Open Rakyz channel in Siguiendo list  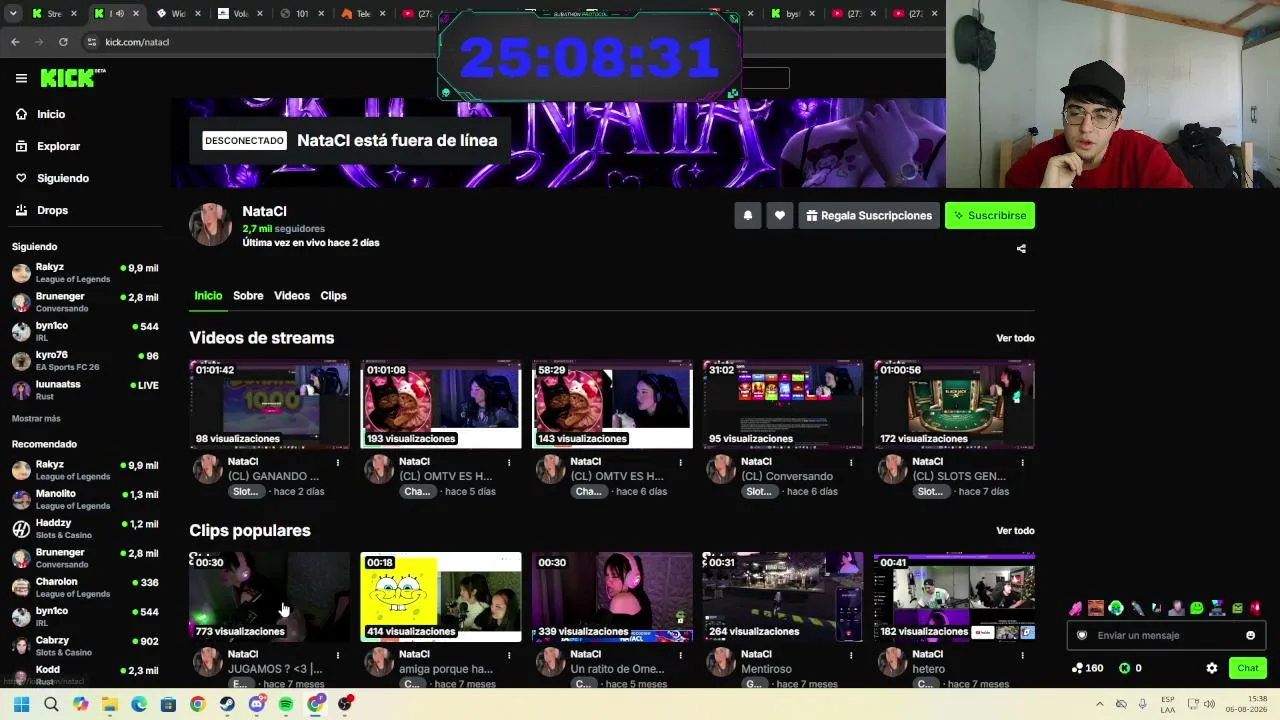click(x=85, y=272)
